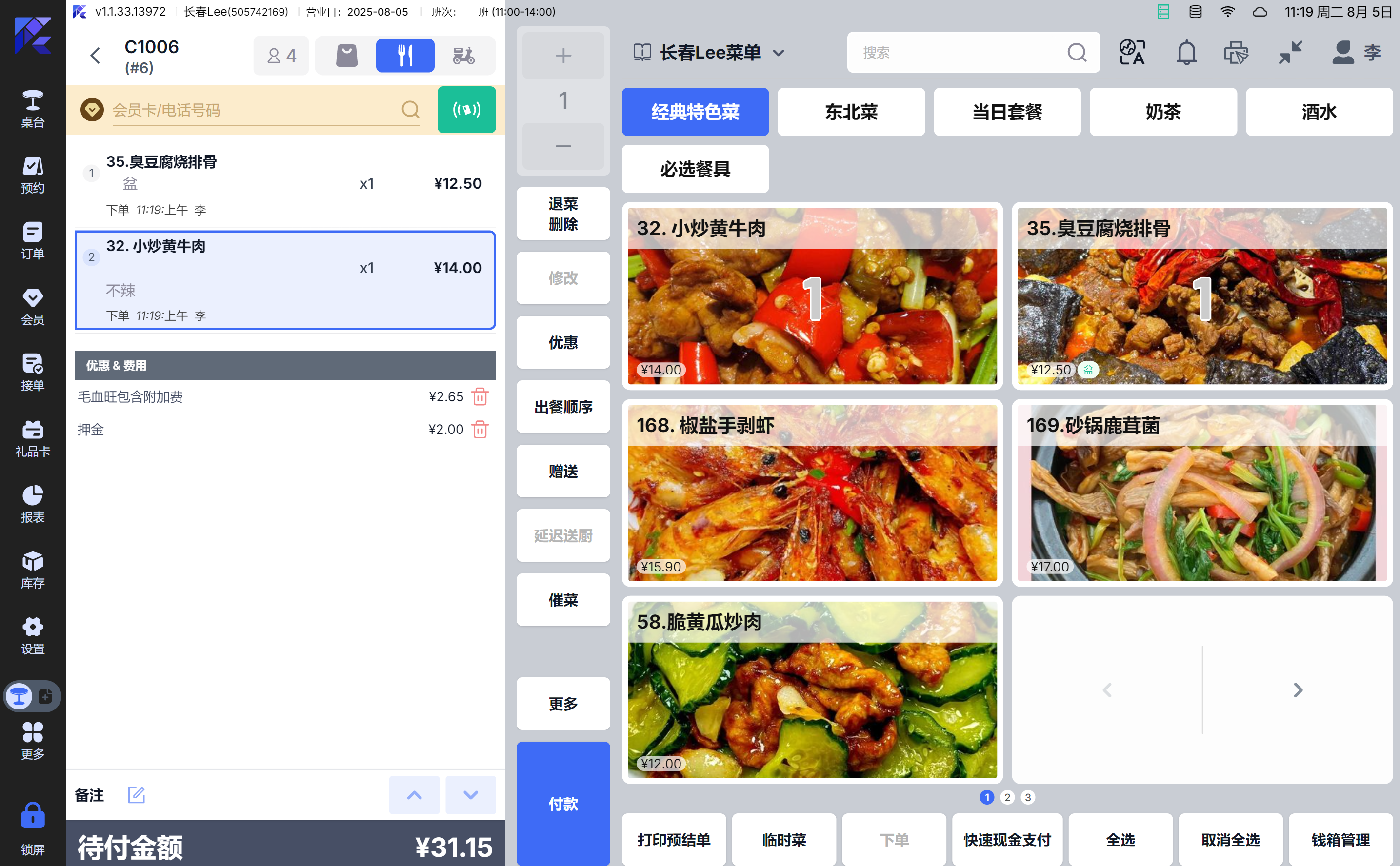Add 58.脆黄瓜炒肉 dish thumbnail
This screenshot has width=1400, height=866.
click(812, 689)
